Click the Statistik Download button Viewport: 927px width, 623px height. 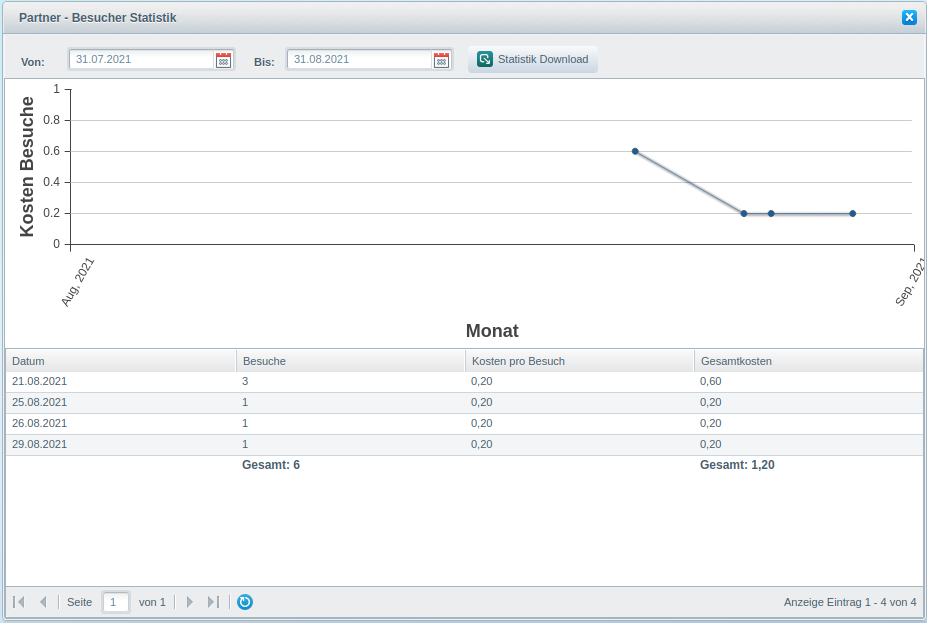pos(533,59)
